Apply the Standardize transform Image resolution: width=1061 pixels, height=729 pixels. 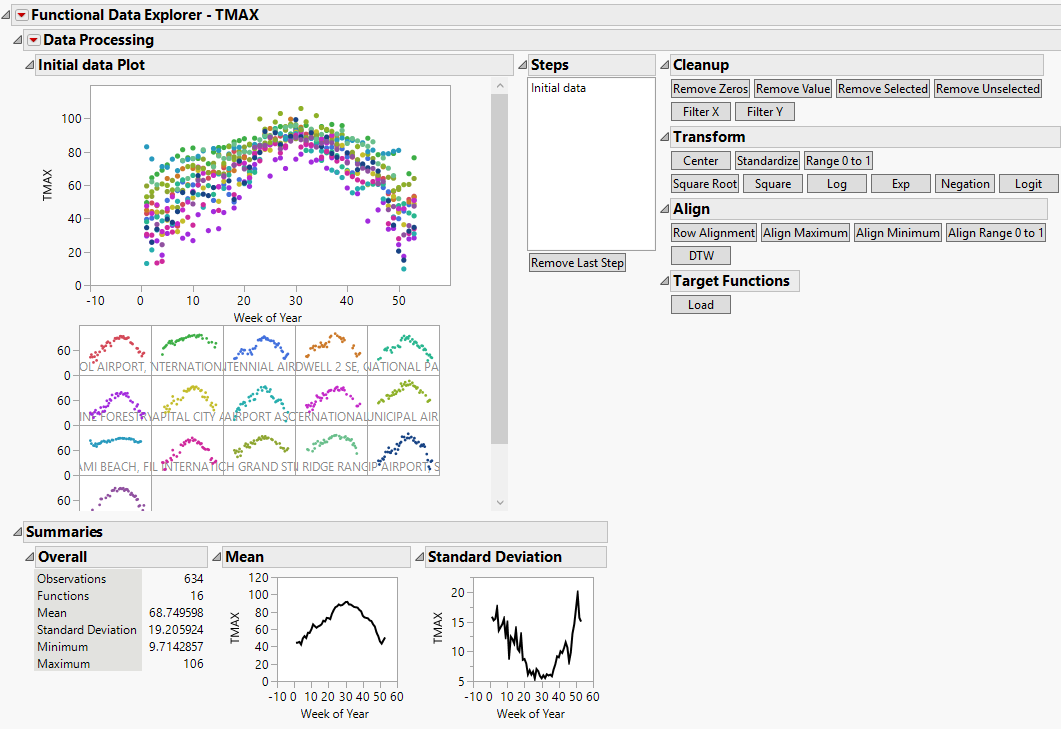click(767, 161)
